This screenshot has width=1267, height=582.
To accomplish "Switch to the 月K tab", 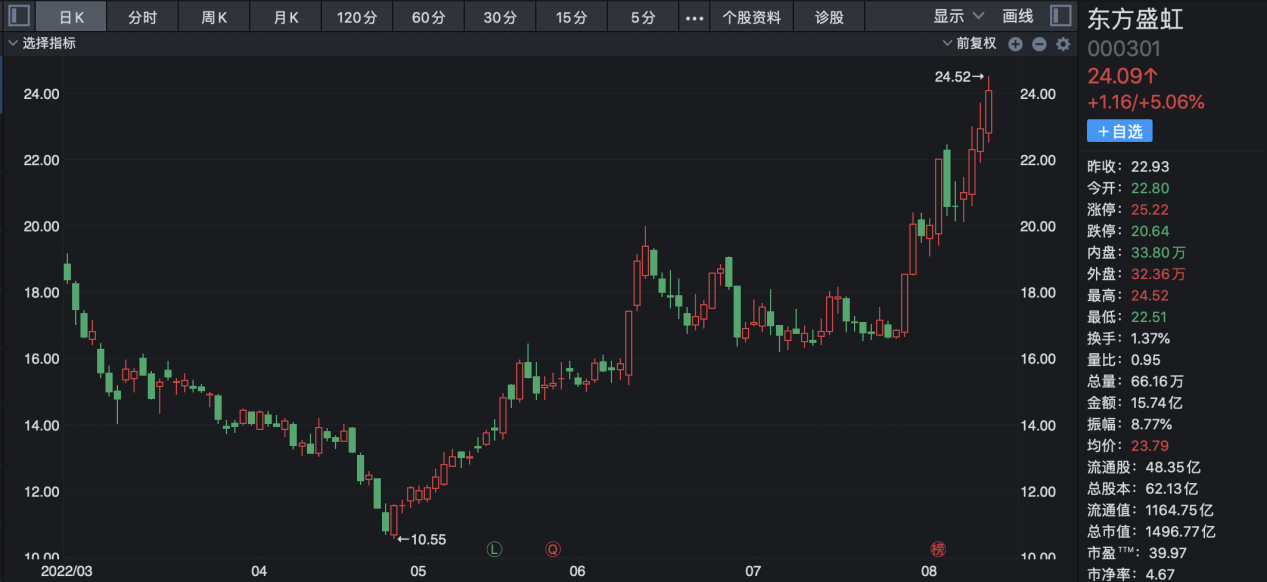I will click(285, 17).
